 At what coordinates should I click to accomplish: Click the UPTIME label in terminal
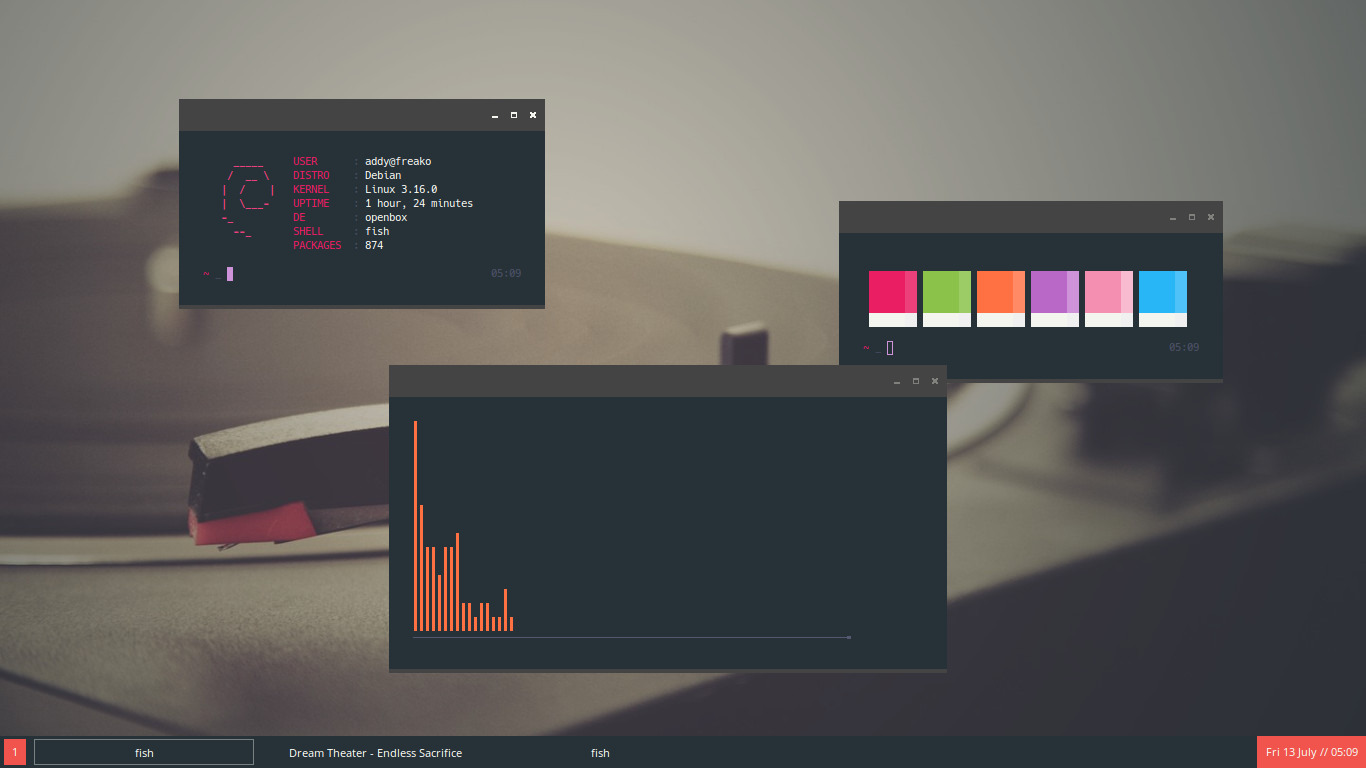pos(311,203)
